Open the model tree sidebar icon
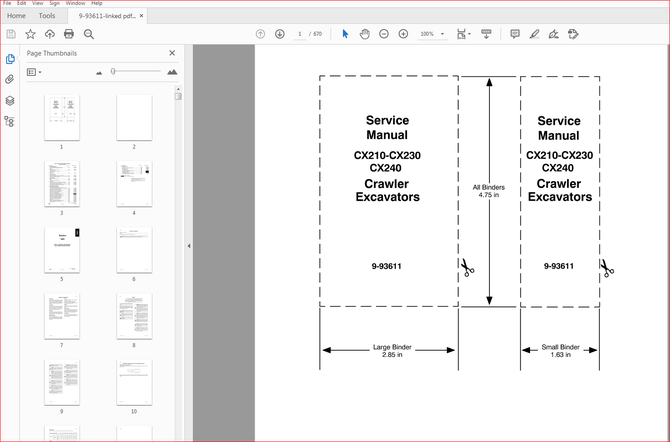Image resolution: width=670 pixels, height=442 pixels. [x=9, y=122]
